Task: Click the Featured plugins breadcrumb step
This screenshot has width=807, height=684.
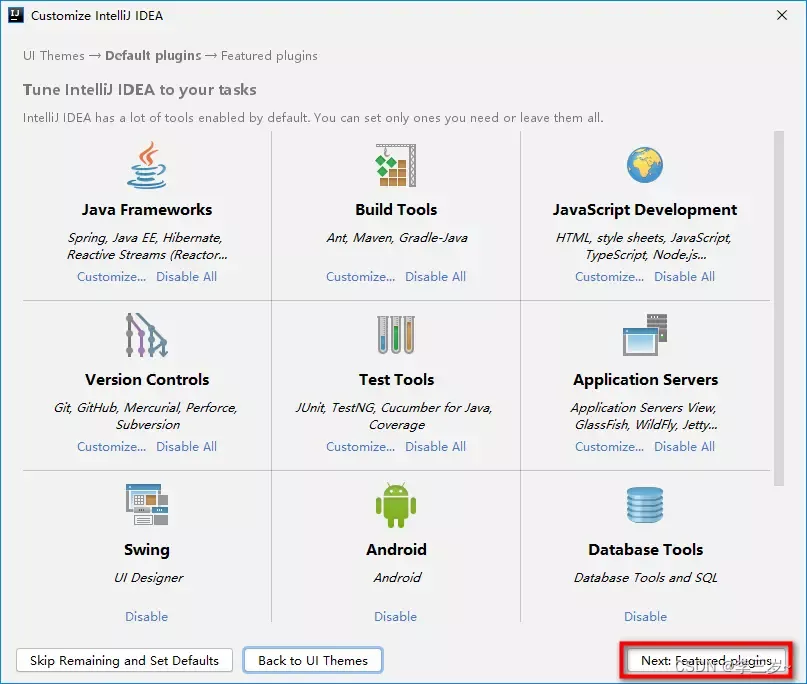Action: [269, 56]
